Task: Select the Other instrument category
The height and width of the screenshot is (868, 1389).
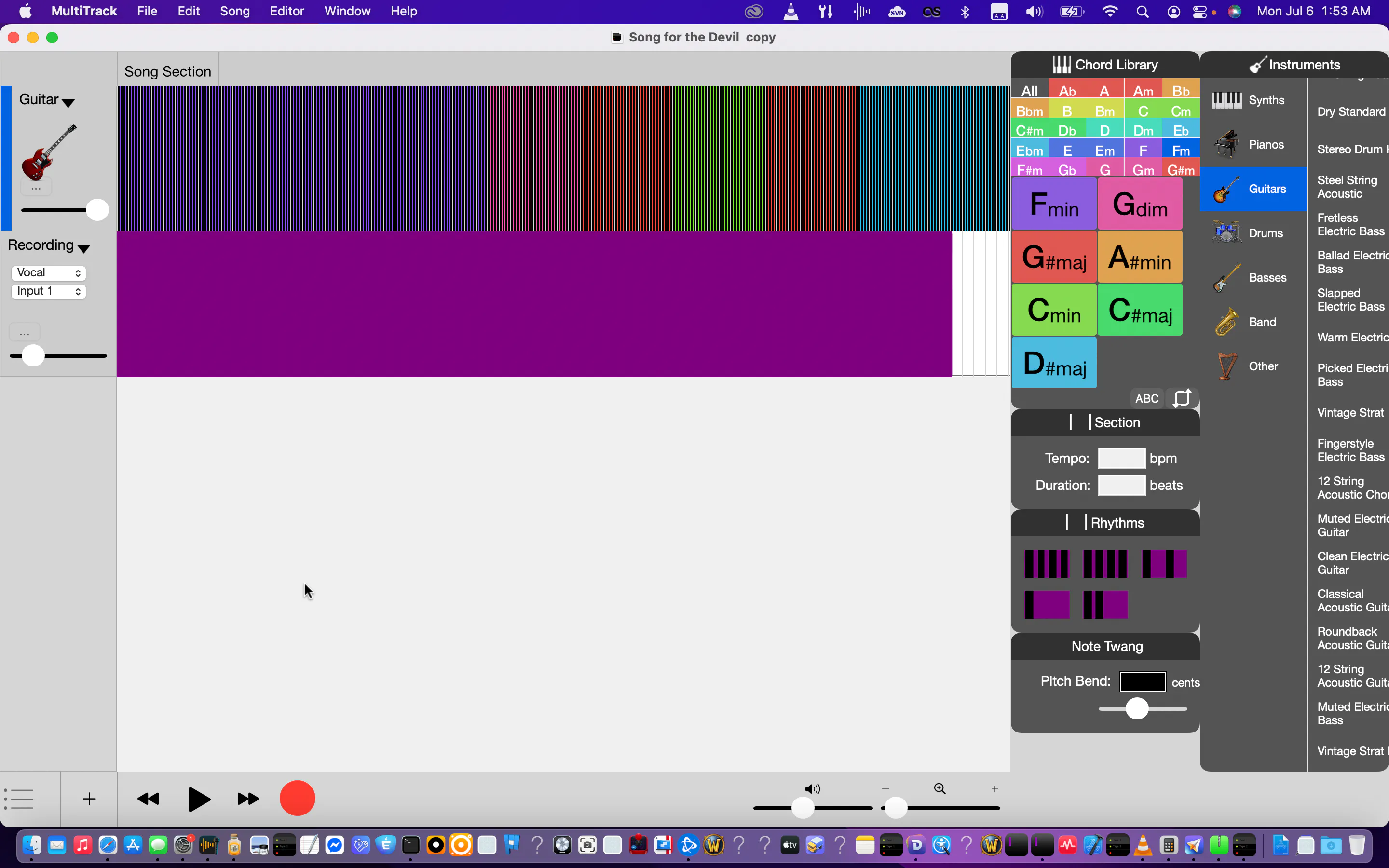Action: tap(1253, 366)
